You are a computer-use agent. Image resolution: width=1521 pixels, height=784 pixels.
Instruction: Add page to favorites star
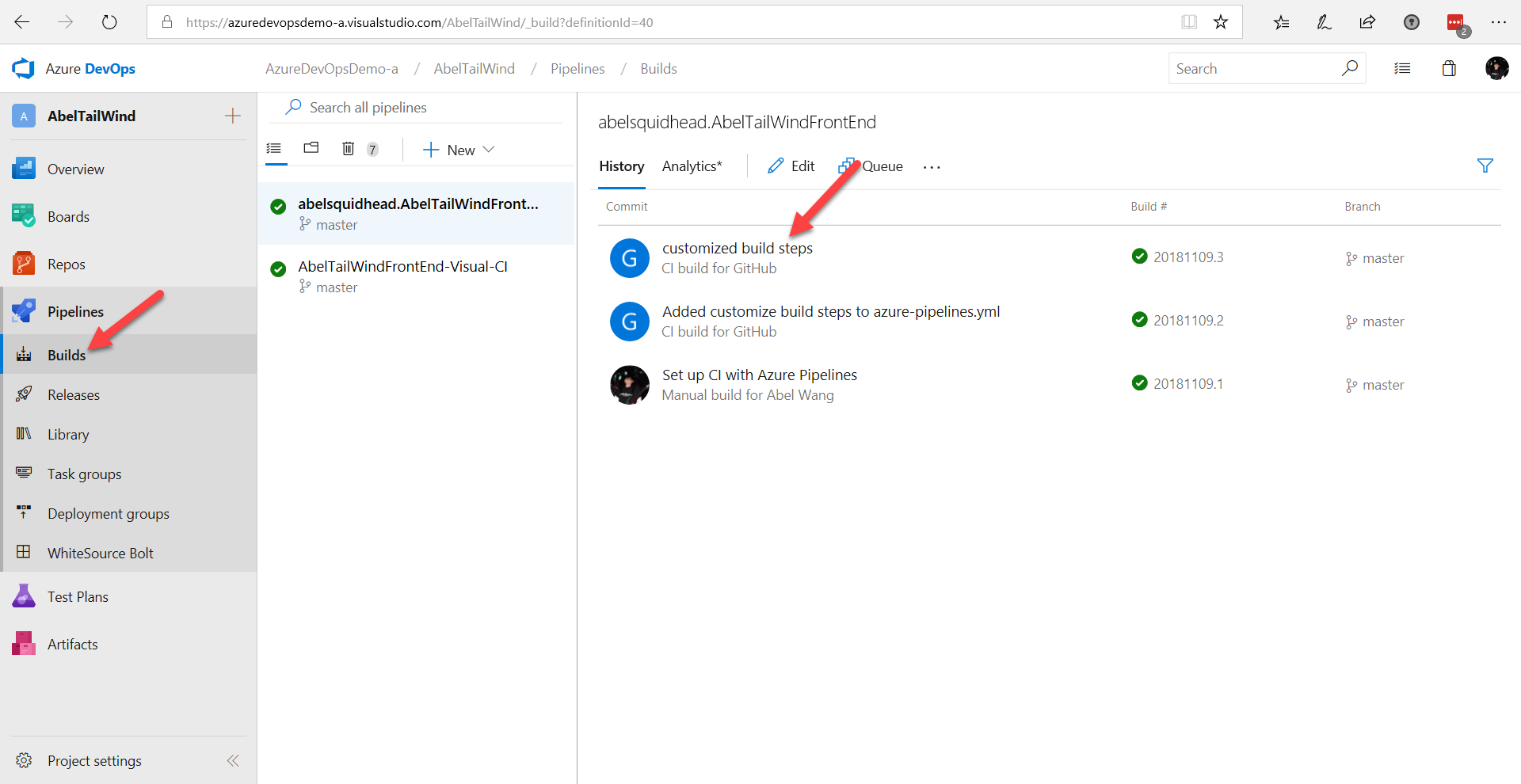point(1221,22)
